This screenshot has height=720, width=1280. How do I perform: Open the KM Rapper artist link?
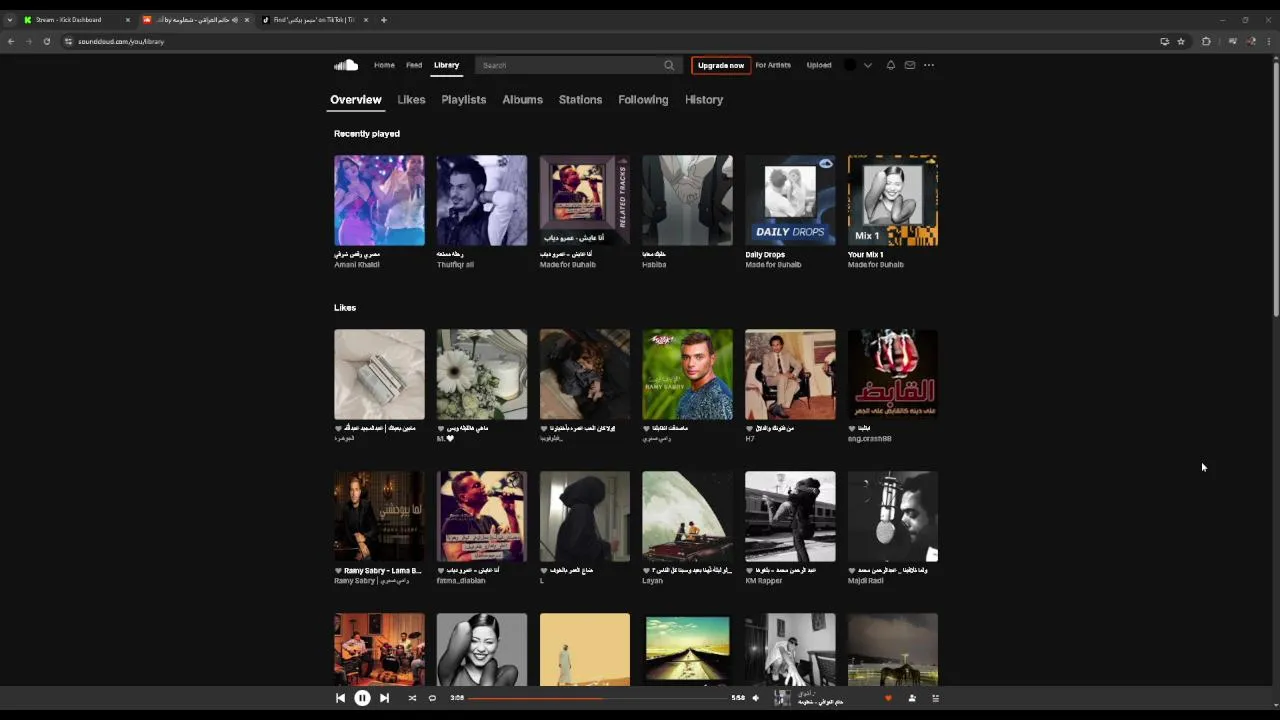pos(764,580)
